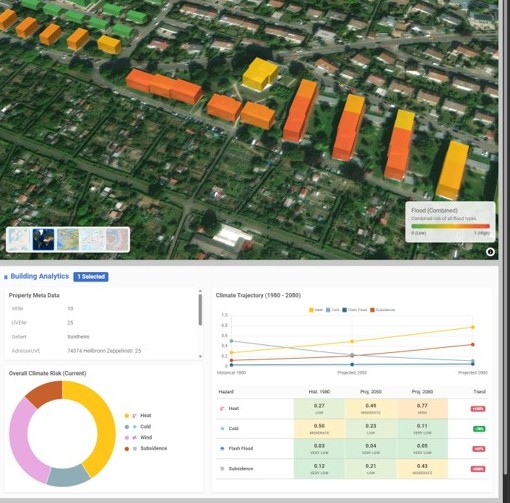Click the 'Proj. 2080' column header

(x=422, y=392)
